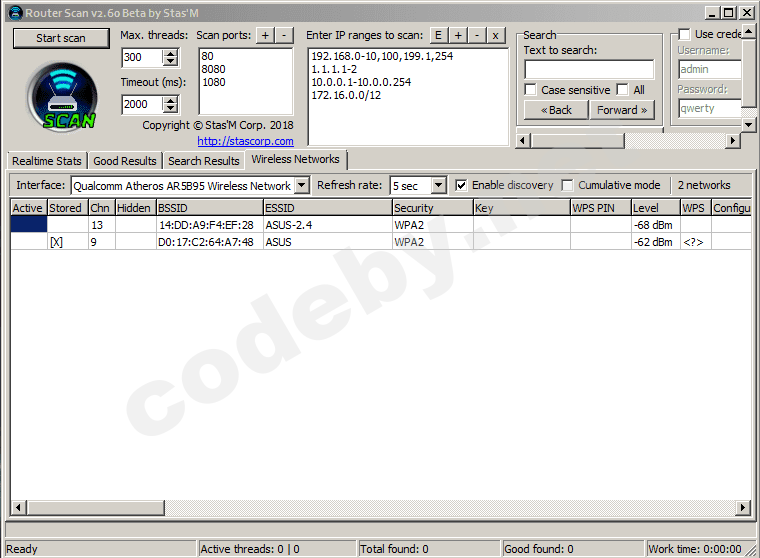The height and width of the screenshot is (558, 760).
Task: Decrease Max. threads value
Action: pyautogui.click(x=170, y=62)
